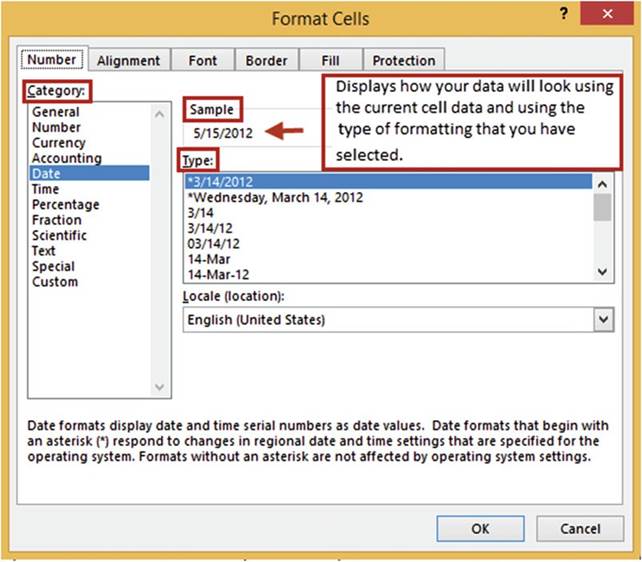
Task: Select the 14-Mar-12 date type
Action: coord(217,273)
